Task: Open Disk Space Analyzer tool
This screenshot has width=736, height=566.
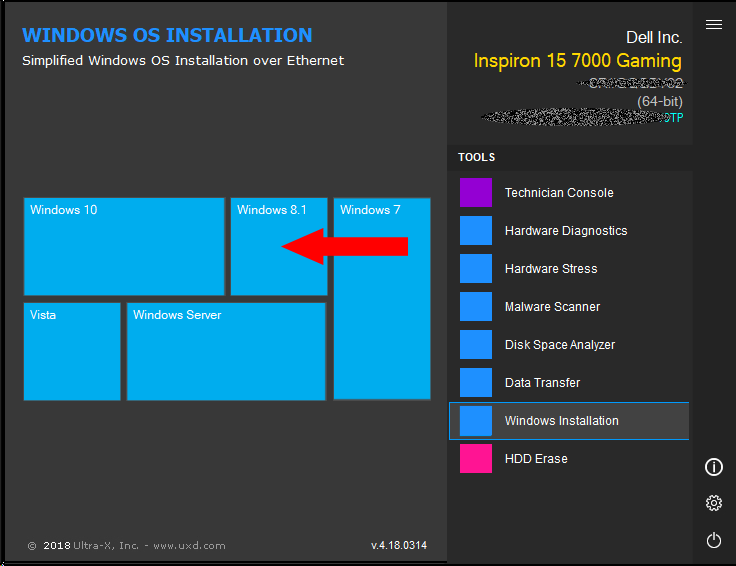Action: [x=559, y=345]
